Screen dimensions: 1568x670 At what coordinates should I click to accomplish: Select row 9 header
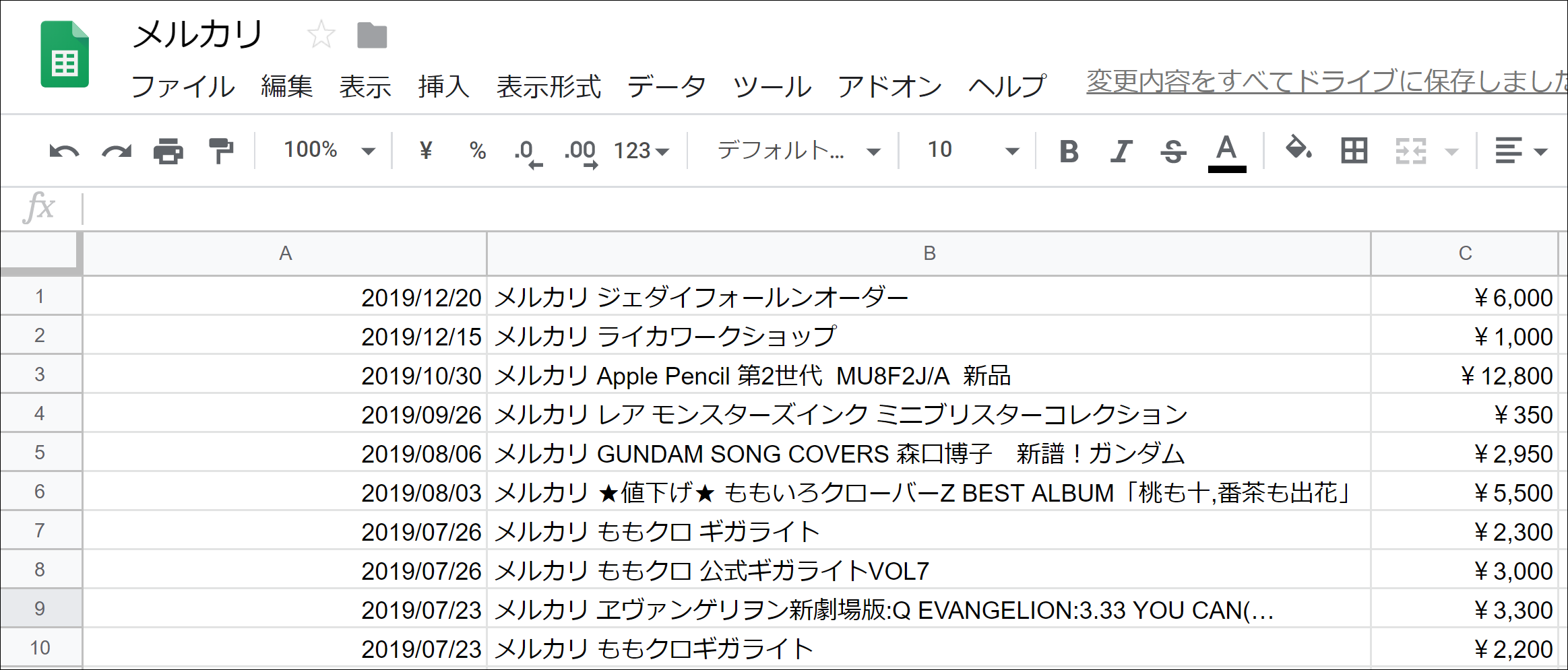40,609
